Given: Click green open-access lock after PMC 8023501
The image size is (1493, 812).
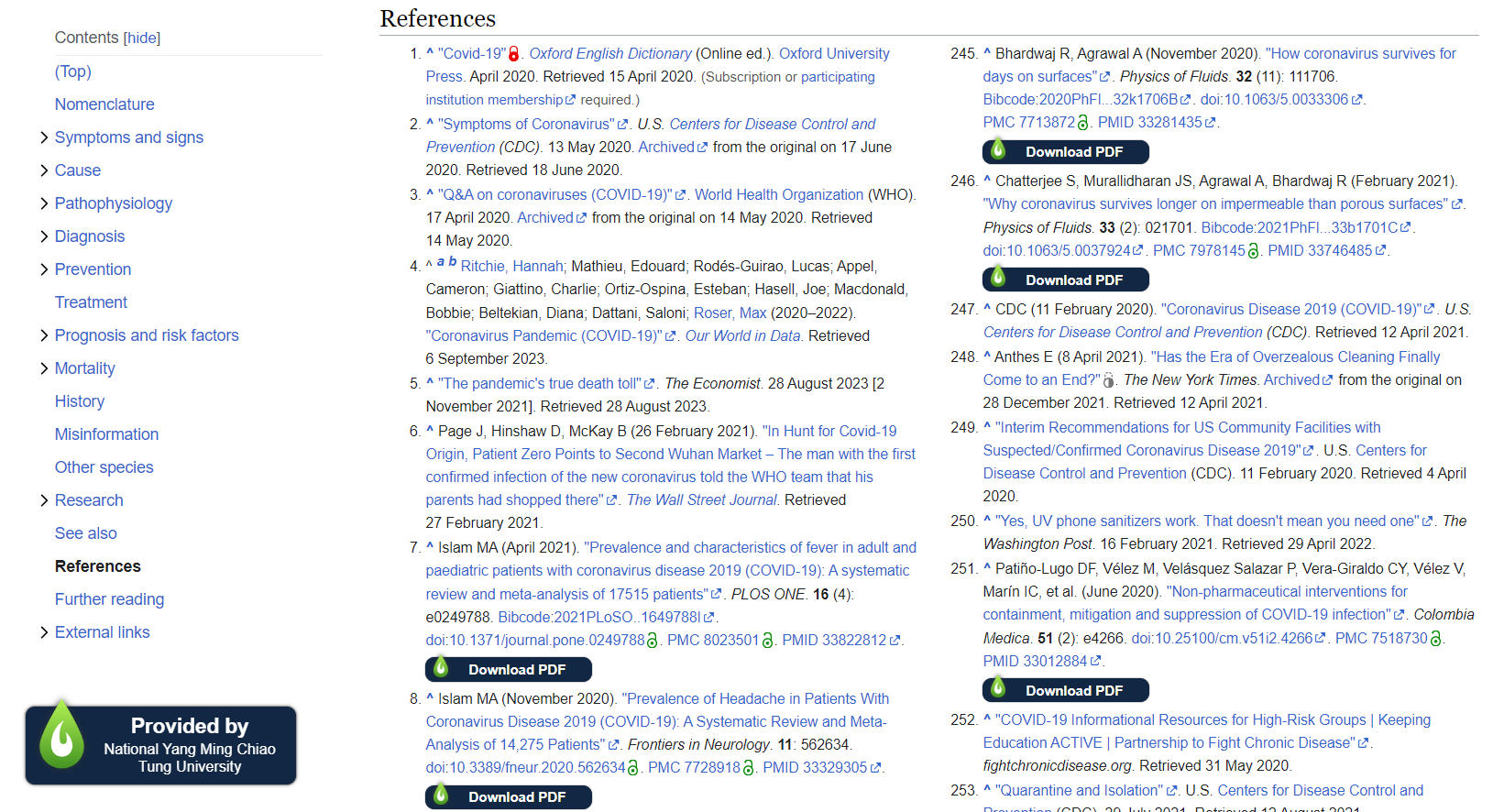Looking at the screenshot, I should (767, 641).
